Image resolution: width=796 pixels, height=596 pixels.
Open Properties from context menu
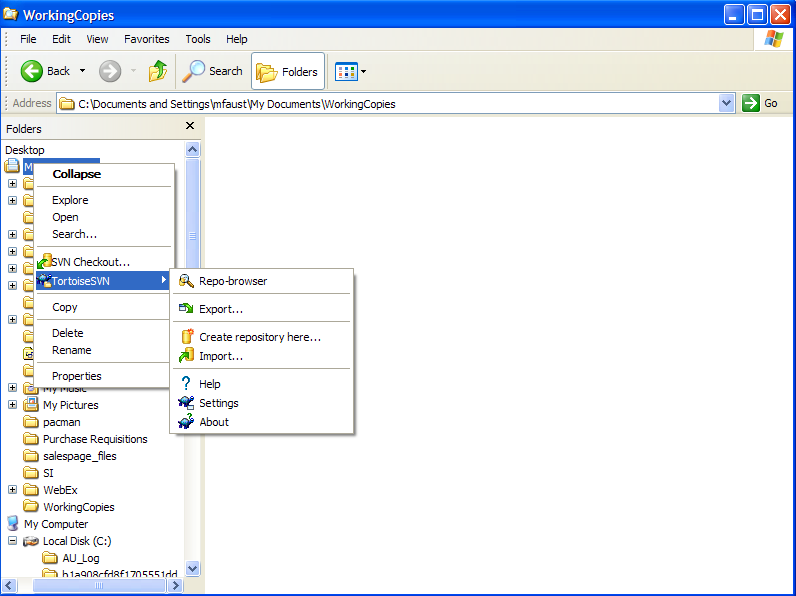103,376
